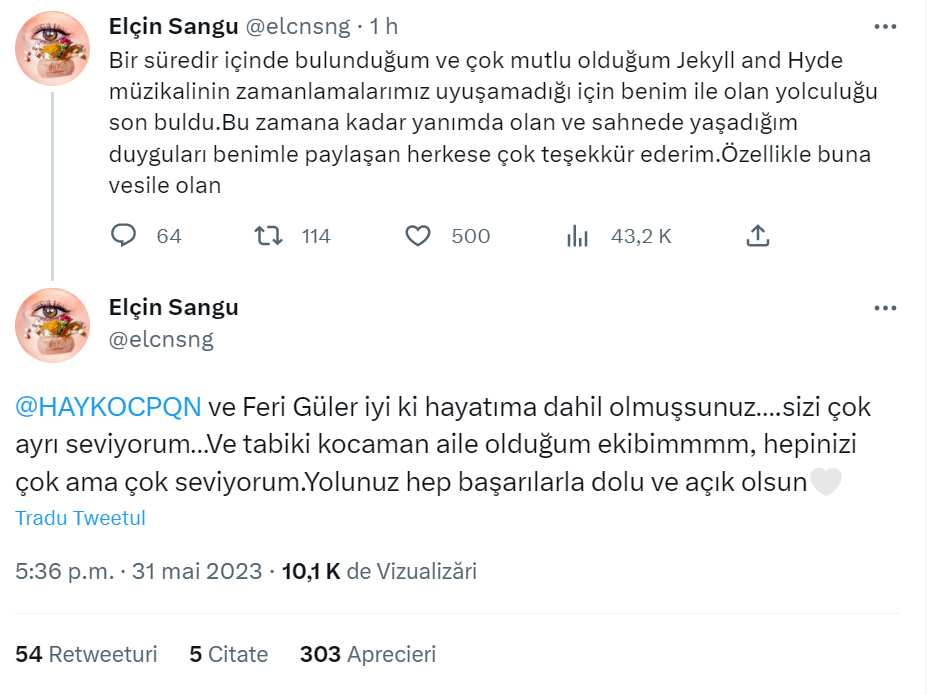937x695 pixels.
Task: Click the retweet icon on first tweet
Action: point(268,236)
